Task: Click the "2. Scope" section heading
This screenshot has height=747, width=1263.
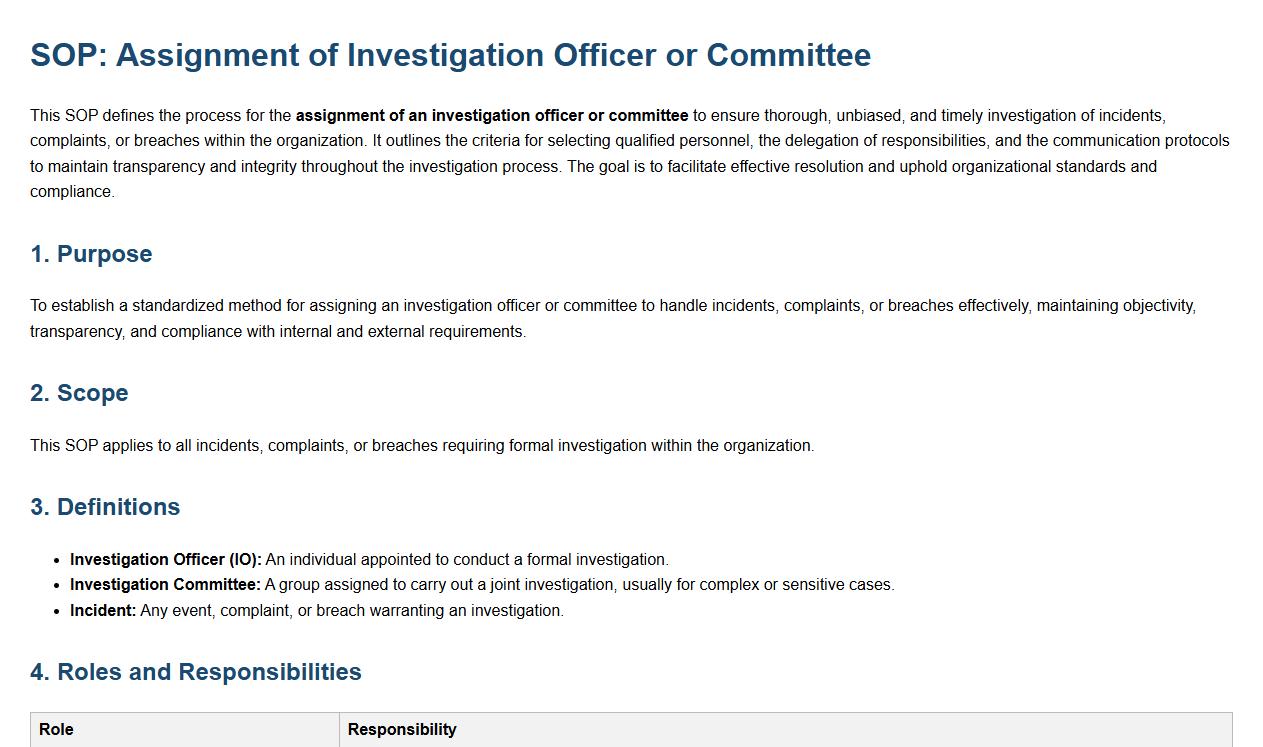Action: pos(79,393)
